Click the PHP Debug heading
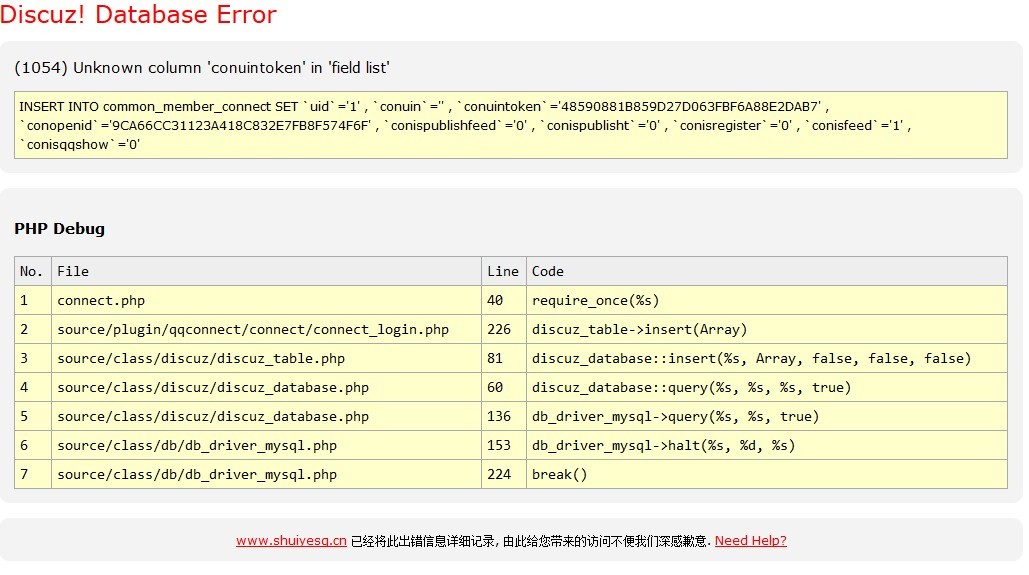Screen dimensions: 1029x575 coord(59,228)
